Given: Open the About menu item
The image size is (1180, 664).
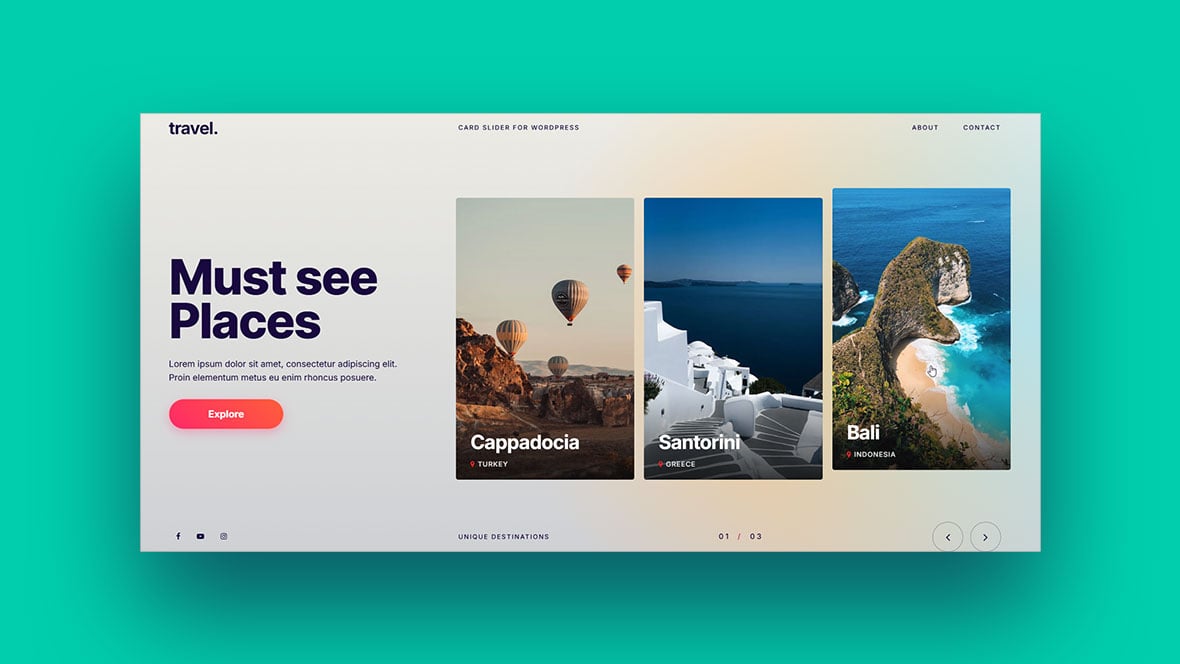Looking at the screenshot, I should (x=925, y=128).
